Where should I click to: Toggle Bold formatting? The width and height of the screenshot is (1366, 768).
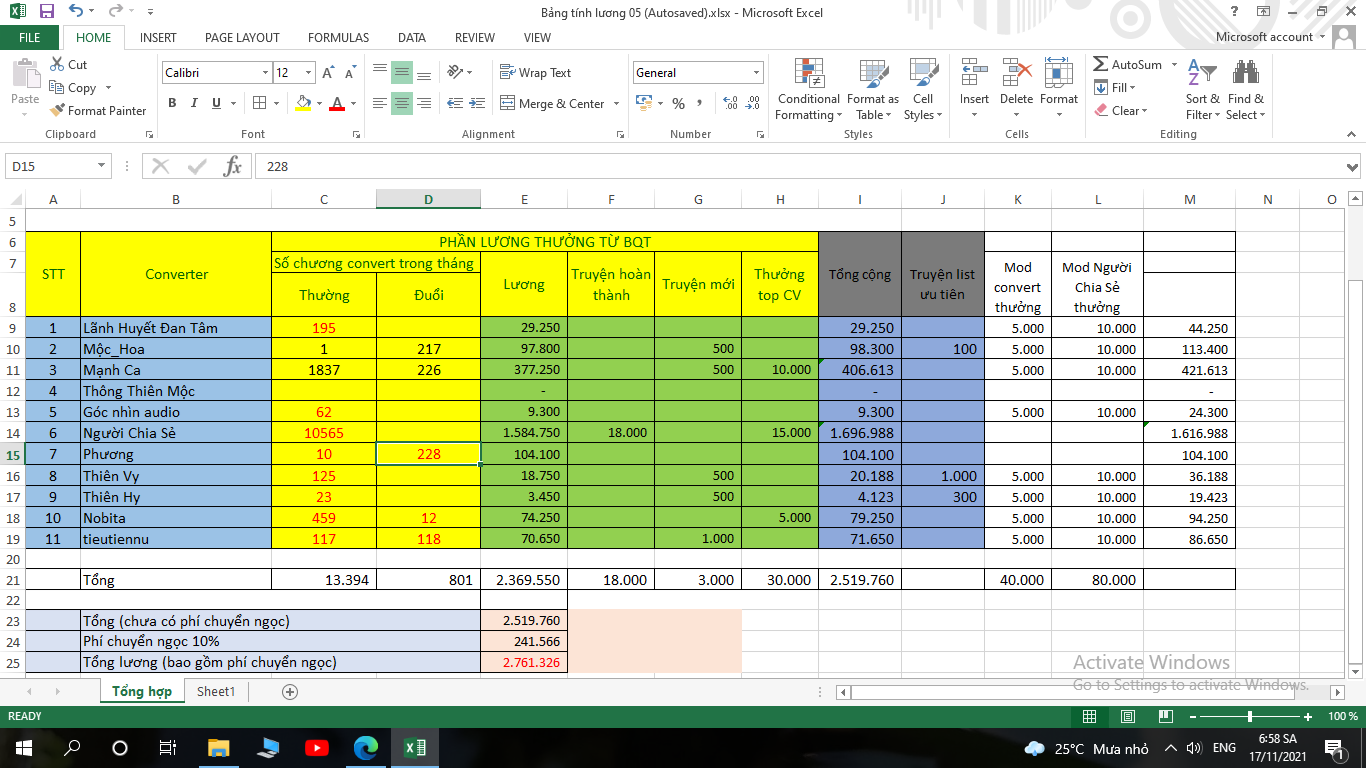point(172,103)
